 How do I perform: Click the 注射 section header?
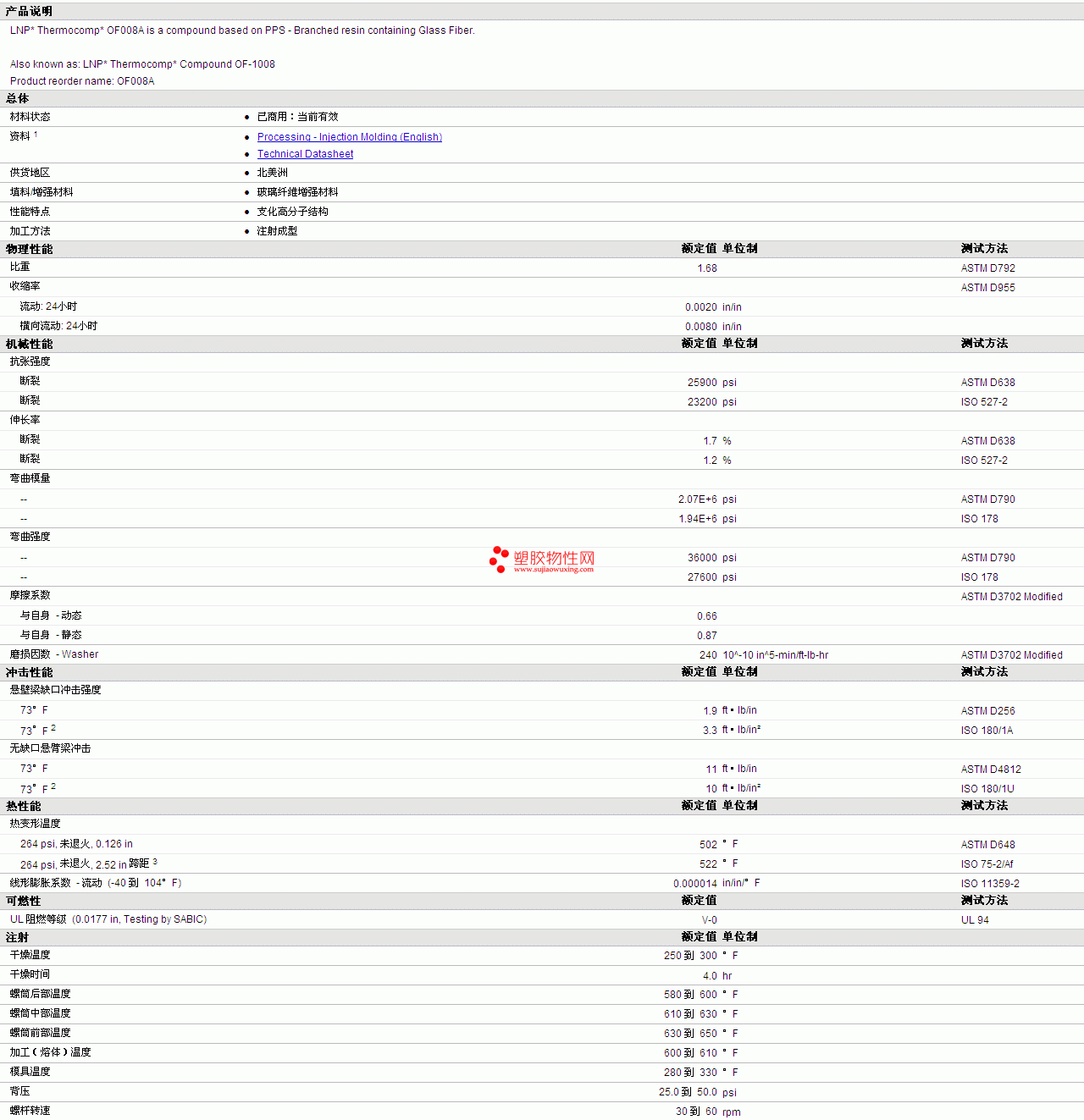(x=17, y=937)
